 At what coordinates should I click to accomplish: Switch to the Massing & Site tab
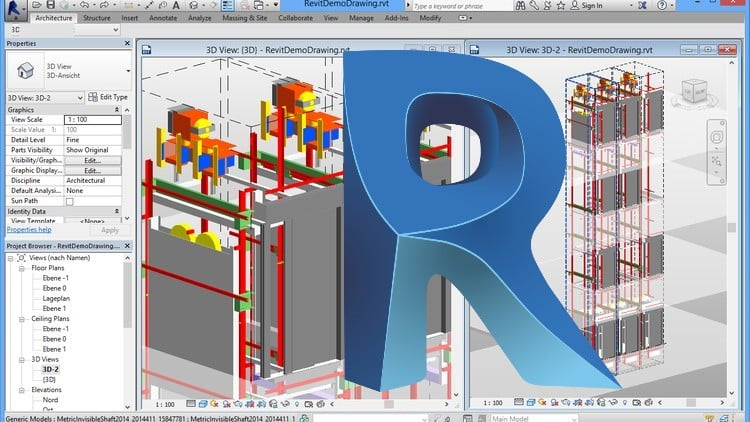pyautogui.click(x=245, y=18)
